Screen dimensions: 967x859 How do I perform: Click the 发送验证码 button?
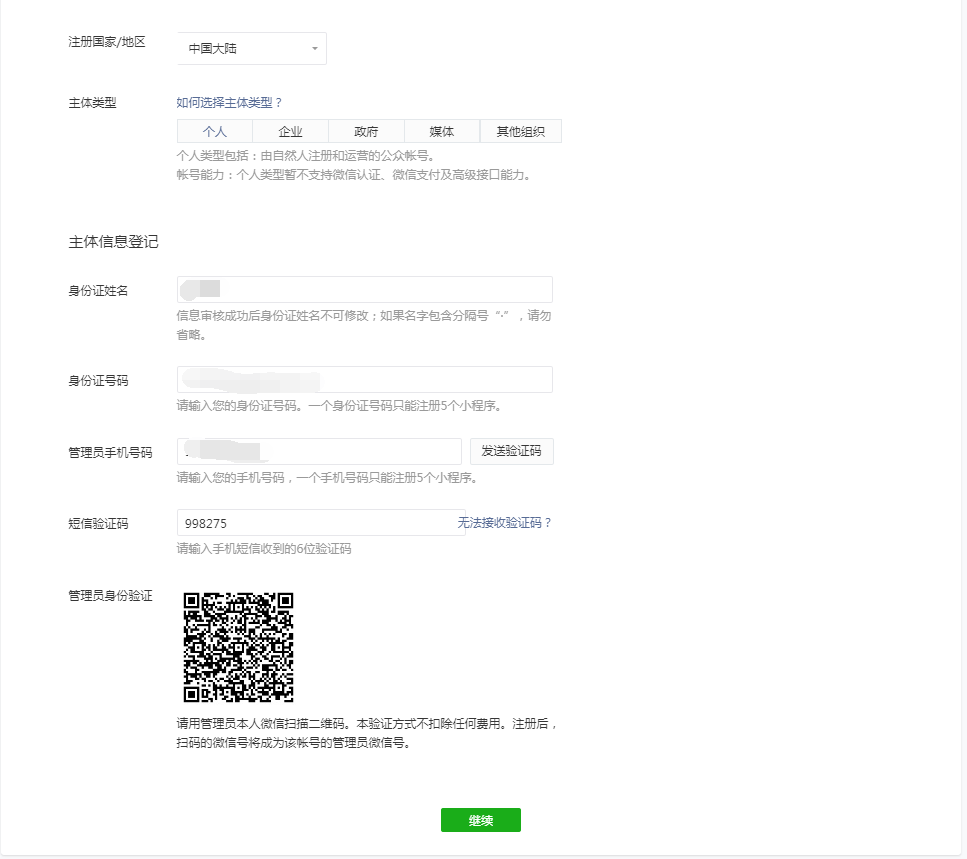511,451
